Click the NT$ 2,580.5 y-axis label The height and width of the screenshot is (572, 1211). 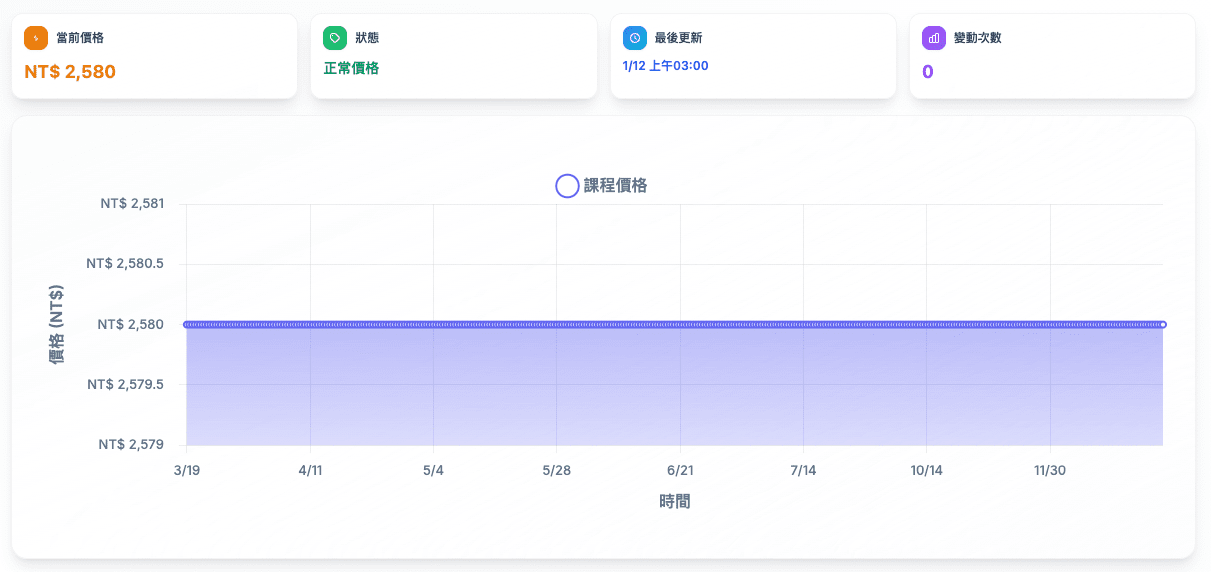pos(125,264)
